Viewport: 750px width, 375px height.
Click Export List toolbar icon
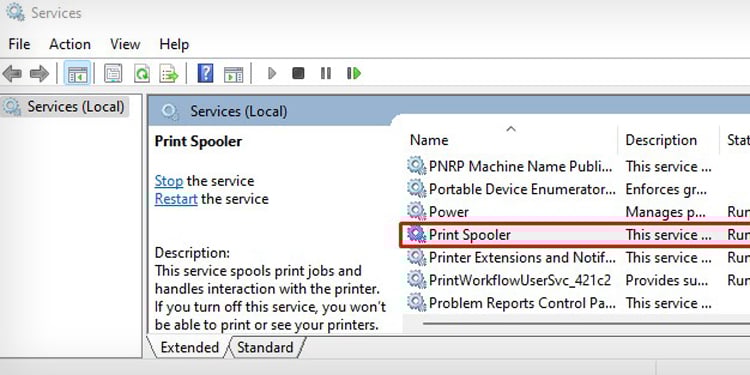coord(169,74)
